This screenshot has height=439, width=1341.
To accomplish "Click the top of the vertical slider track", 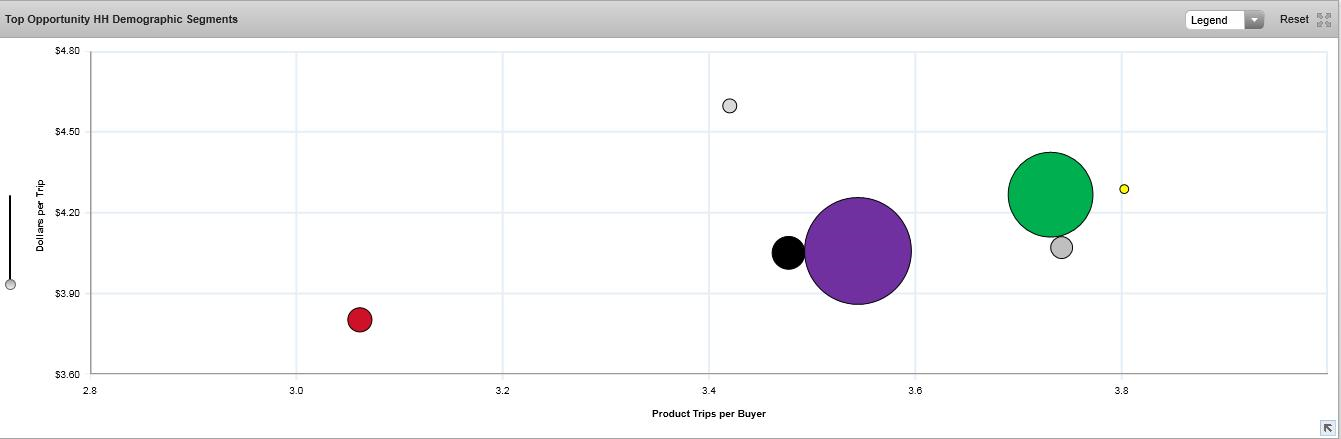I will 10,199.
